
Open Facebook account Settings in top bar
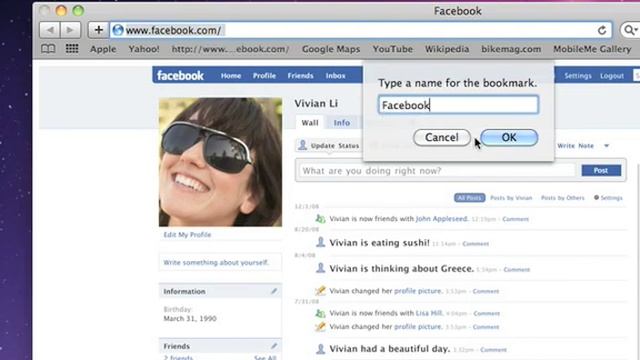point(578,76)
